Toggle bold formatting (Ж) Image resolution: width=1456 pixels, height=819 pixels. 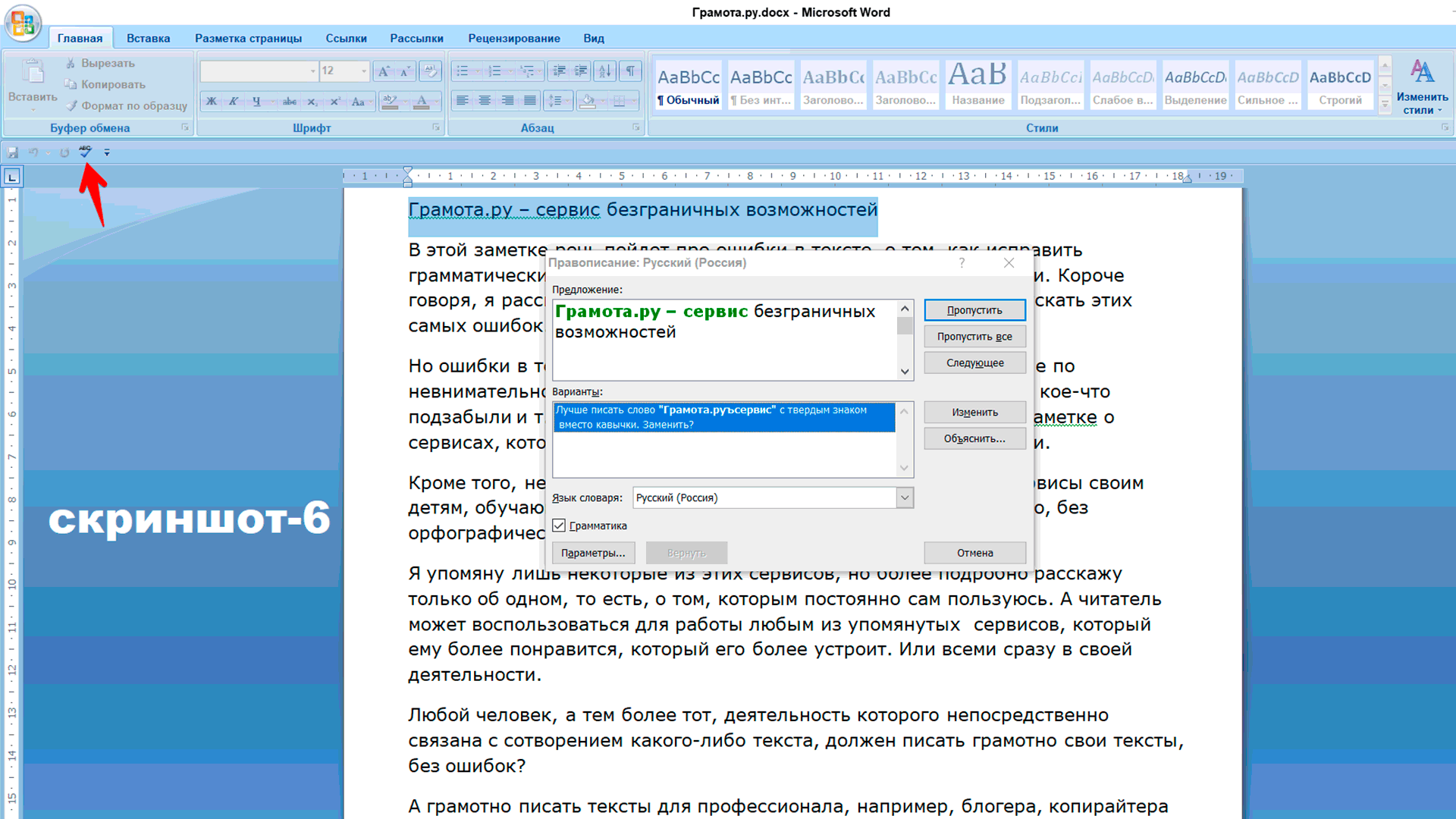coord(212,101)
